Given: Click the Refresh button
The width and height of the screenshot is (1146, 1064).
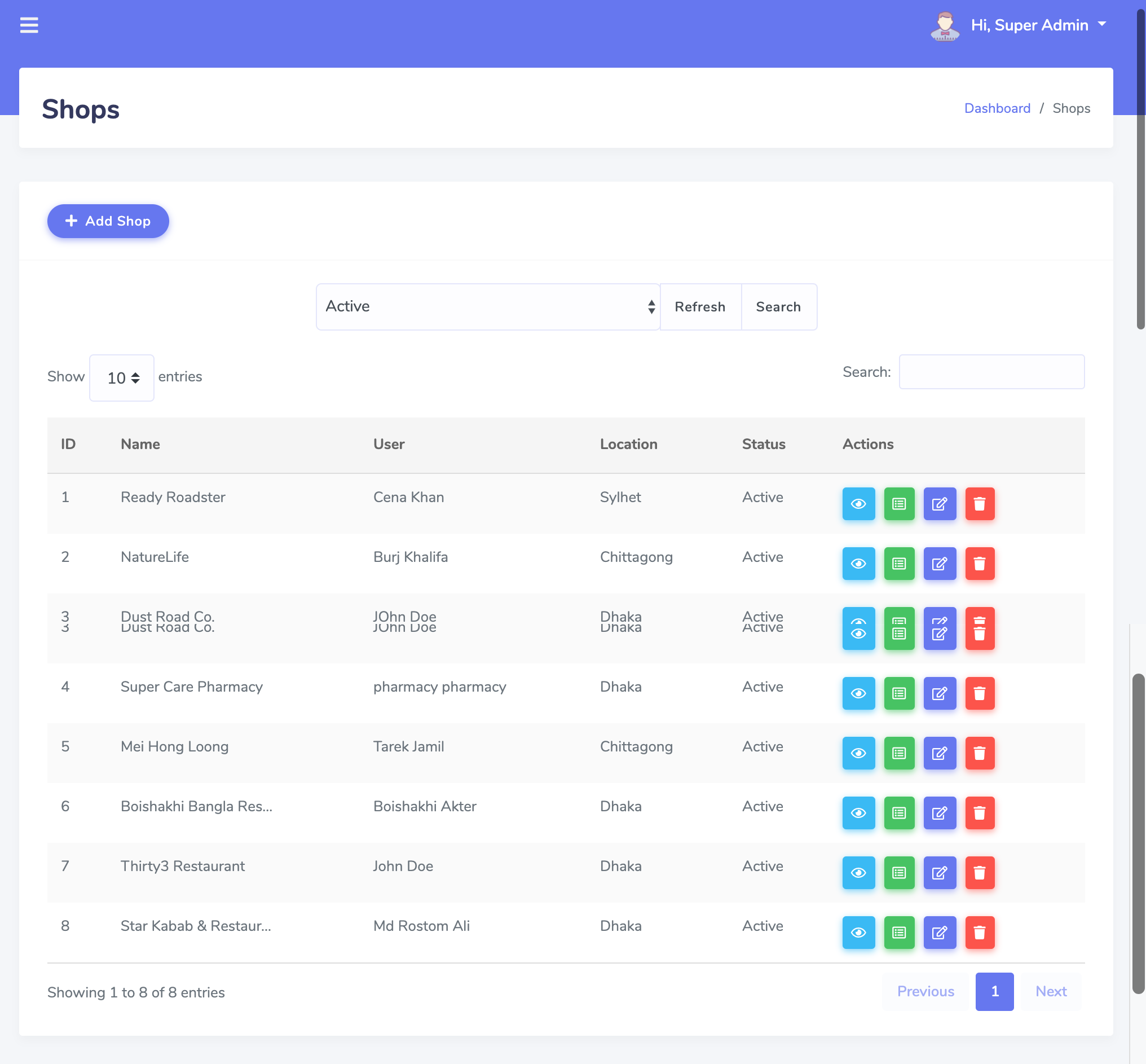Looking at the screenshot, I should 700,307.
